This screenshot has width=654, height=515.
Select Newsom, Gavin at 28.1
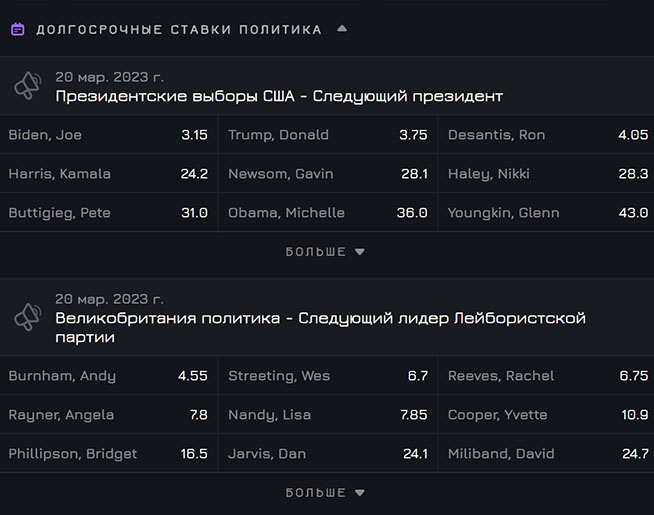tap(327, 174)
